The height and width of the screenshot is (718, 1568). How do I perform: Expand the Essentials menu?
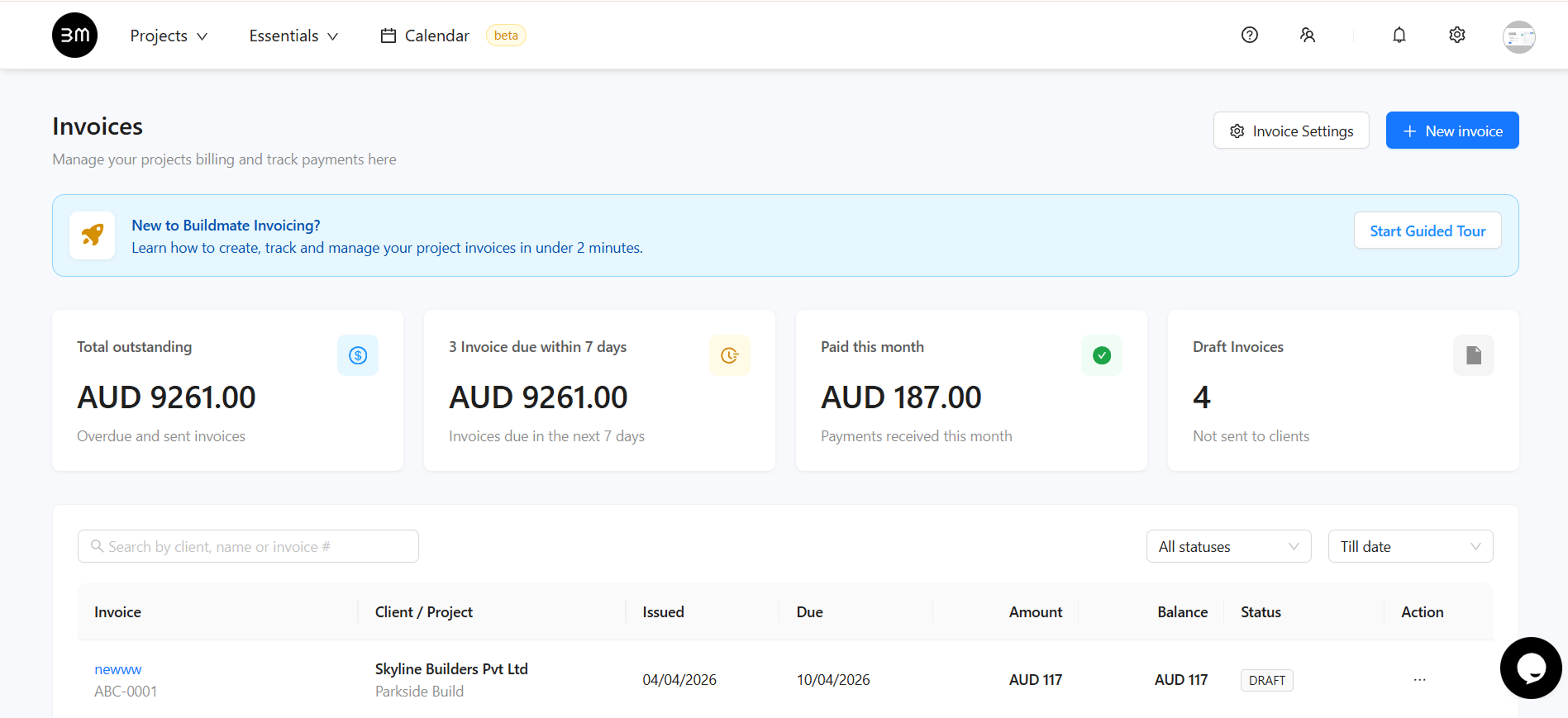tap(293, 36)
